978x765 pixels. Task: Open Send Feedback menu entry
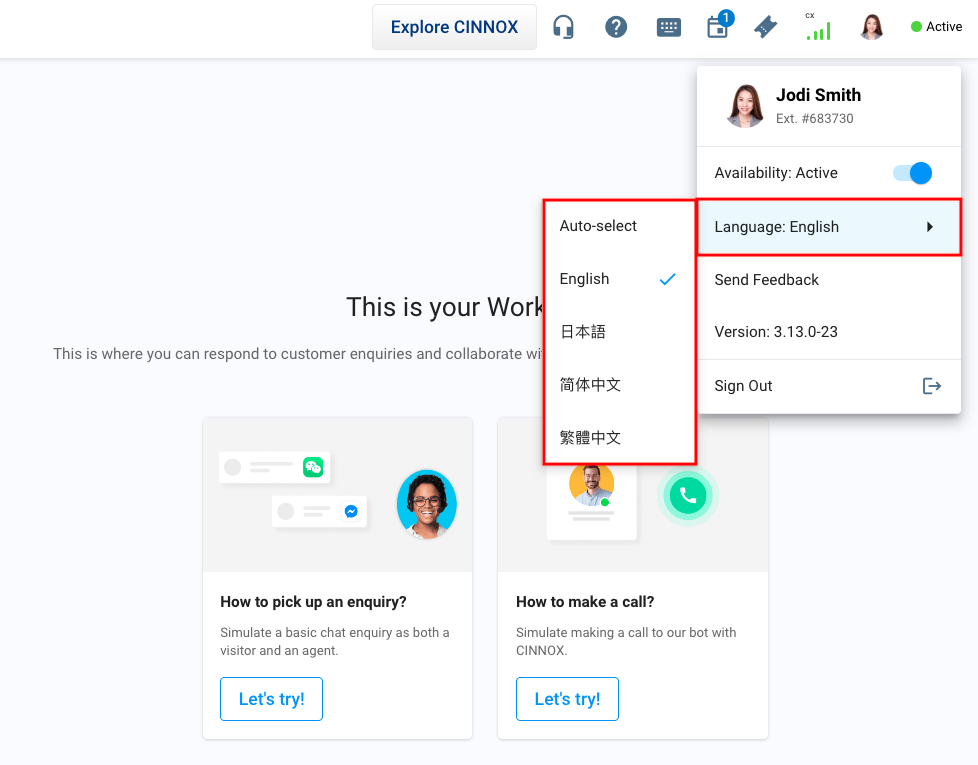tap(829, 280)
